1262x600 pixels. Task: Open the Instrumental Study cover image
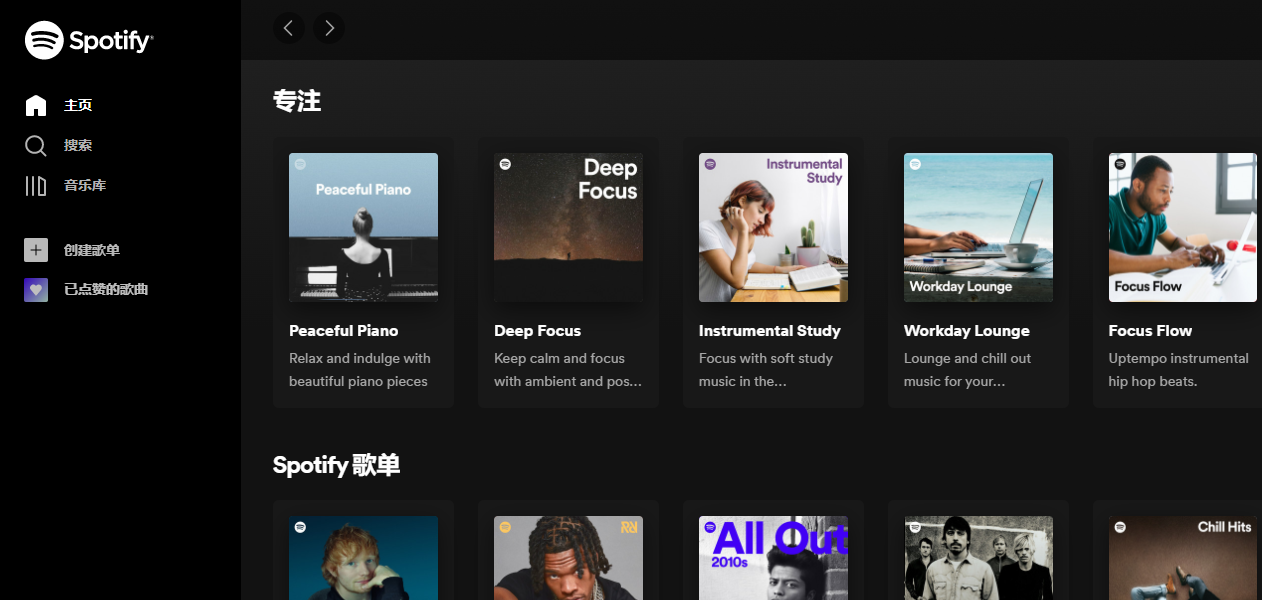tap(773, 227)
